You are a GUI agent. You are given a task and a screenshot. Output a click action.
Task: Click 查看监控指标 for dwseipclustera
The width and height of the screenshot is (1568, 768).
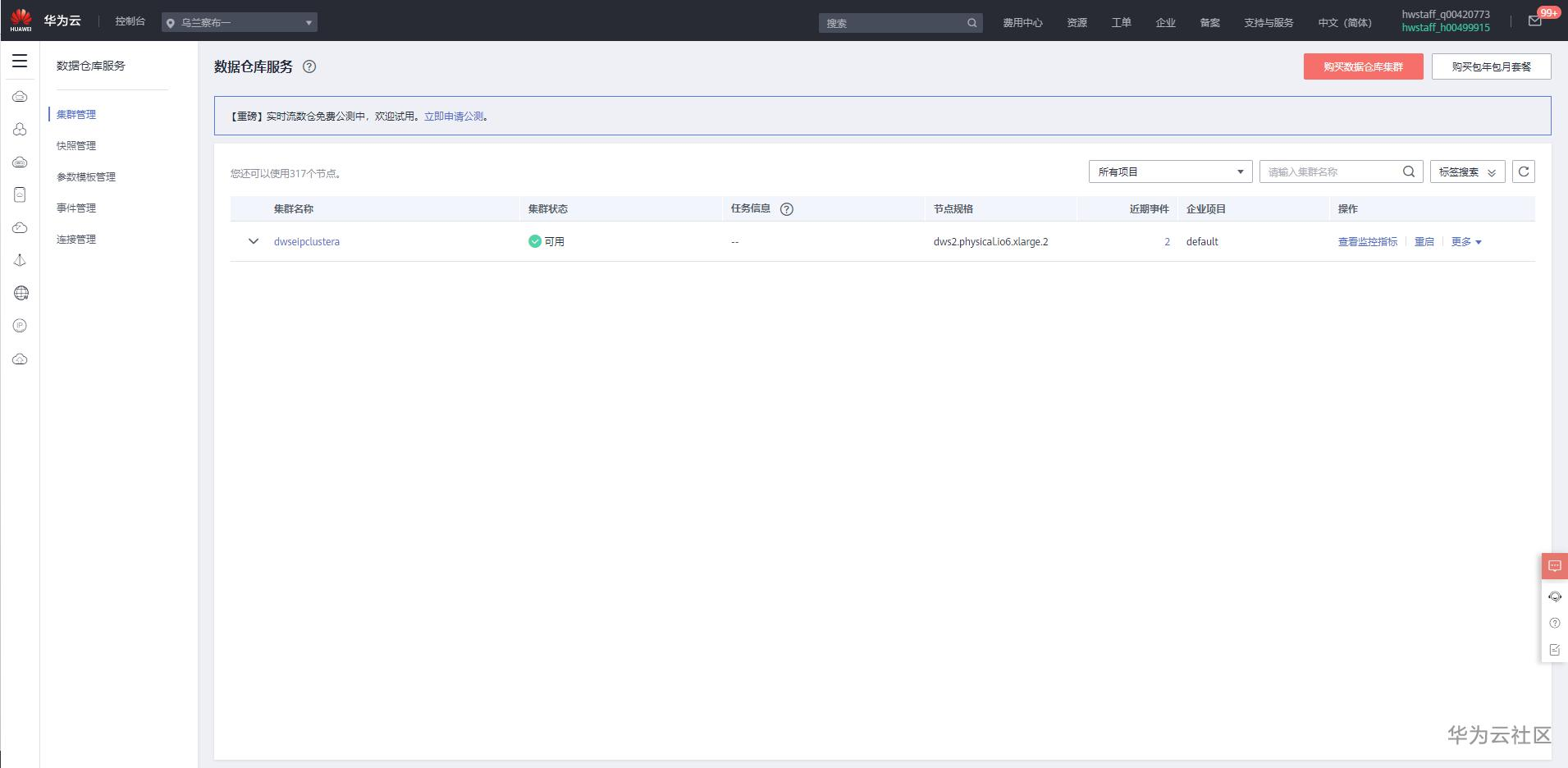[1368, 242]
